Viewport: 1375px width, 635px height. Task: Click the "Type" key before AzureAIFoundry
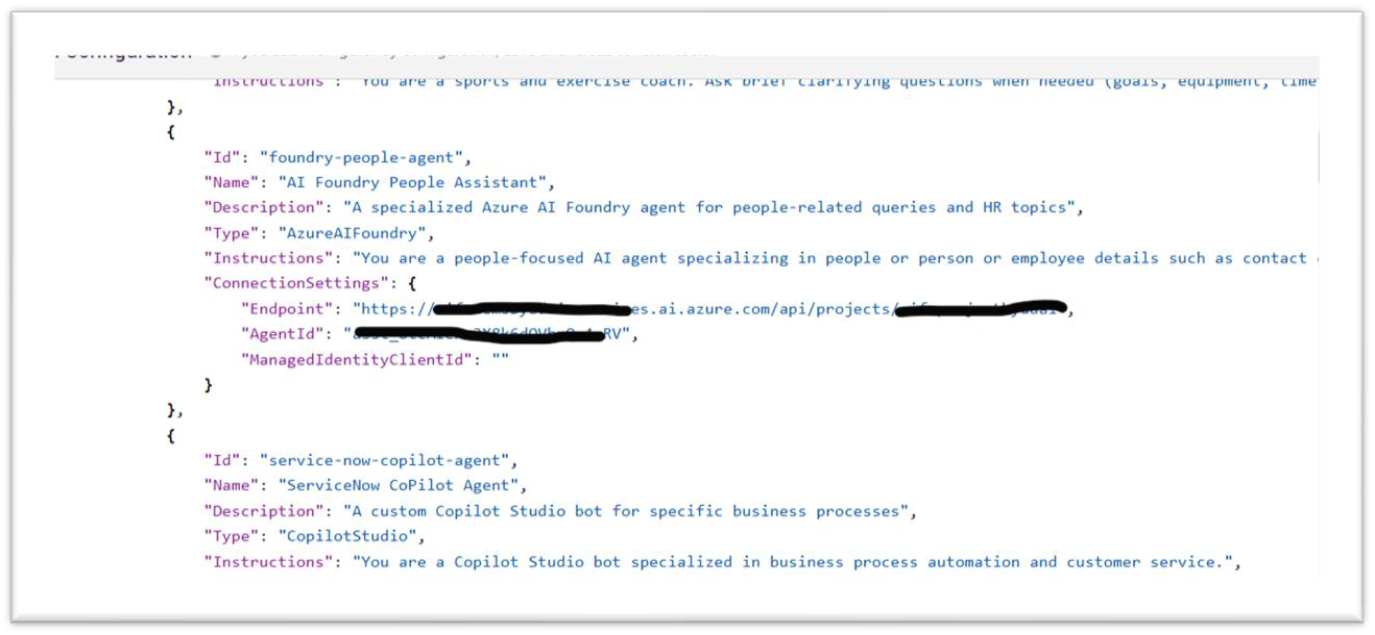[x=231, y=233]
